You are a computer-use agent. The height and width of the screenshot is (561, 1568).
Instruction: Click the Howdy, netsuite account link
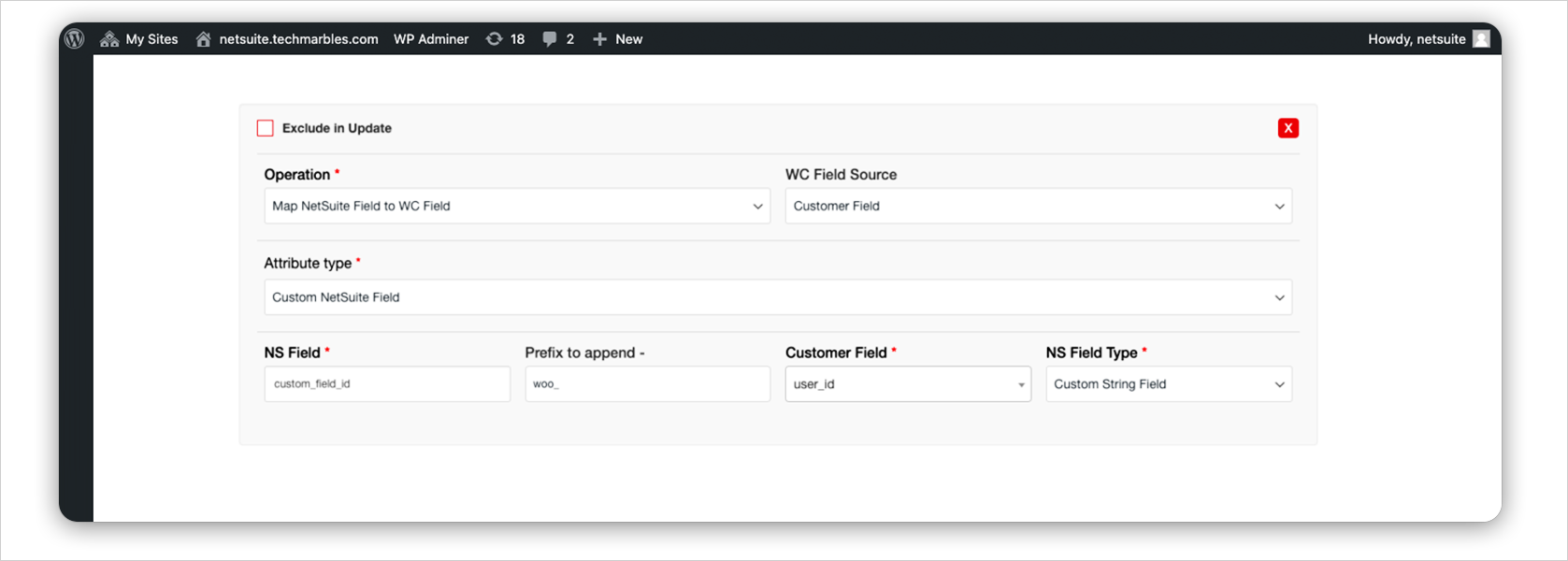point(1416,38)
